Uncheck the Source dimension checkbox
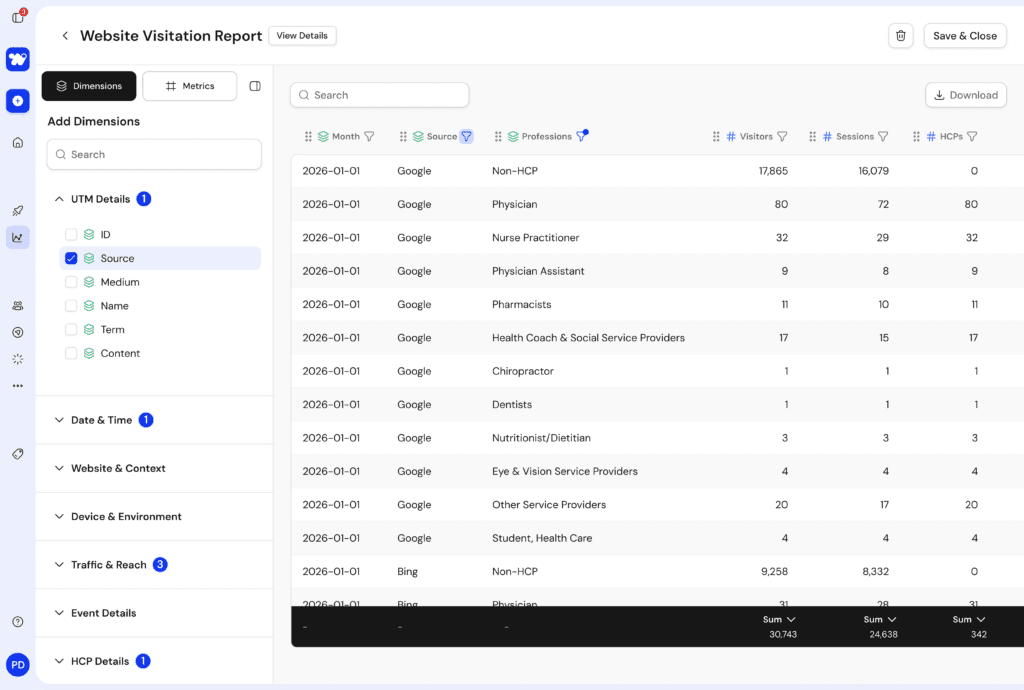 tap(71, 258)
